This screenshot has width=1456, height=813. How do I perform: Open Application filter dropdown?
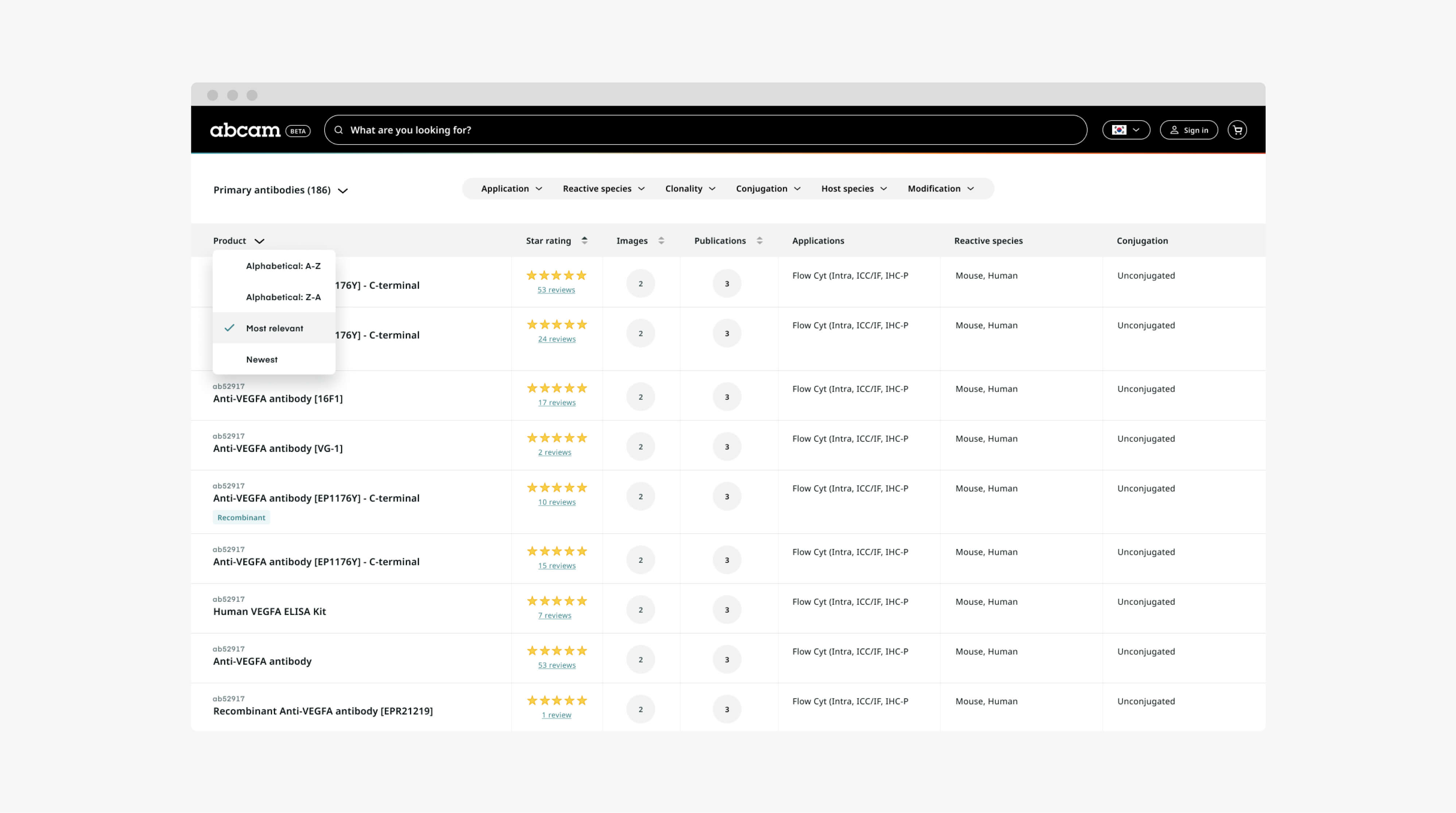pos(511,189)
